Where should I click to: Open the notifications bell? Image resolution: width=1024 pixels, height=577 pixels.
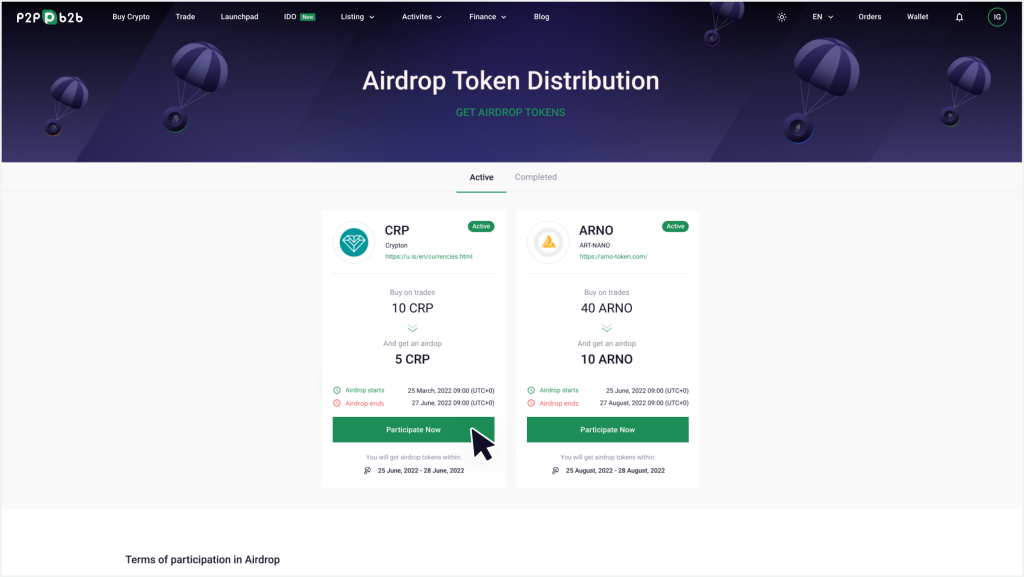[959, 17]
